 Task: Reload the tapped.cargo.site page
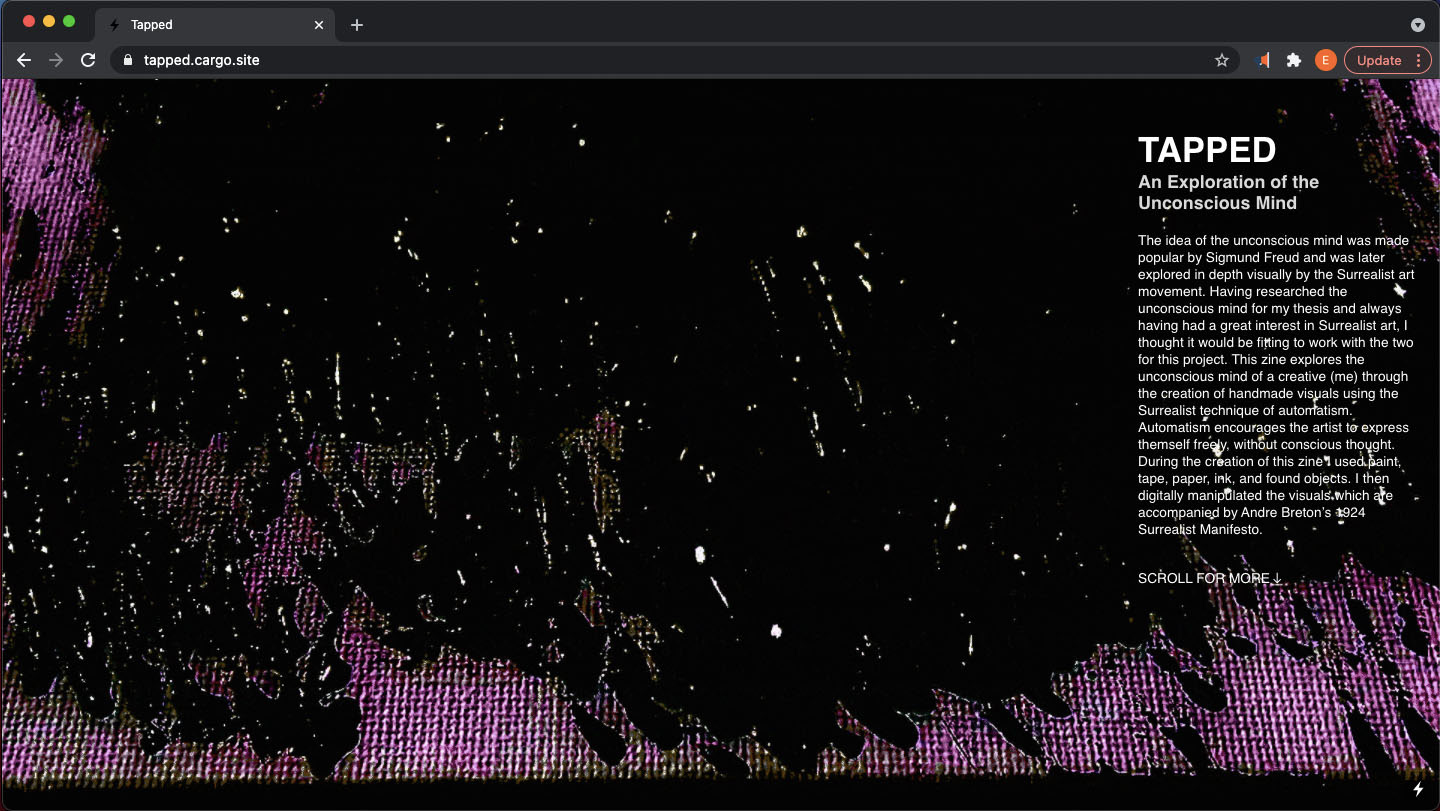click(88, 60)
